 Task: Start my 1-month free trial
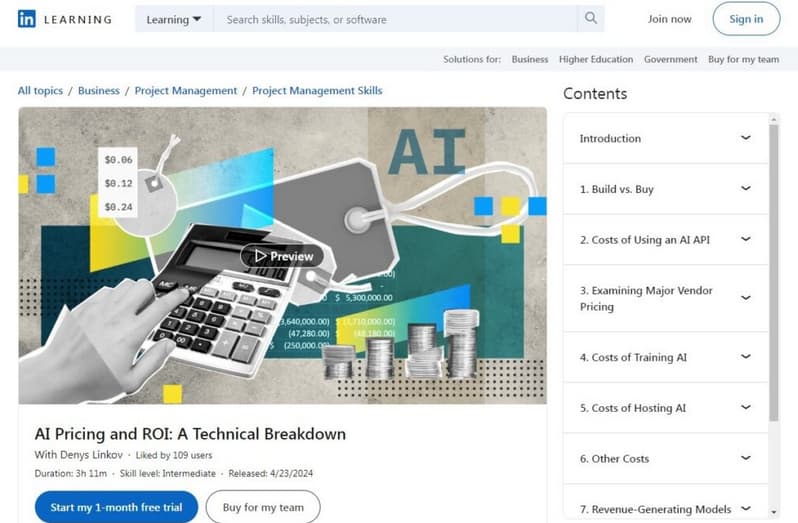coord(116,507)
